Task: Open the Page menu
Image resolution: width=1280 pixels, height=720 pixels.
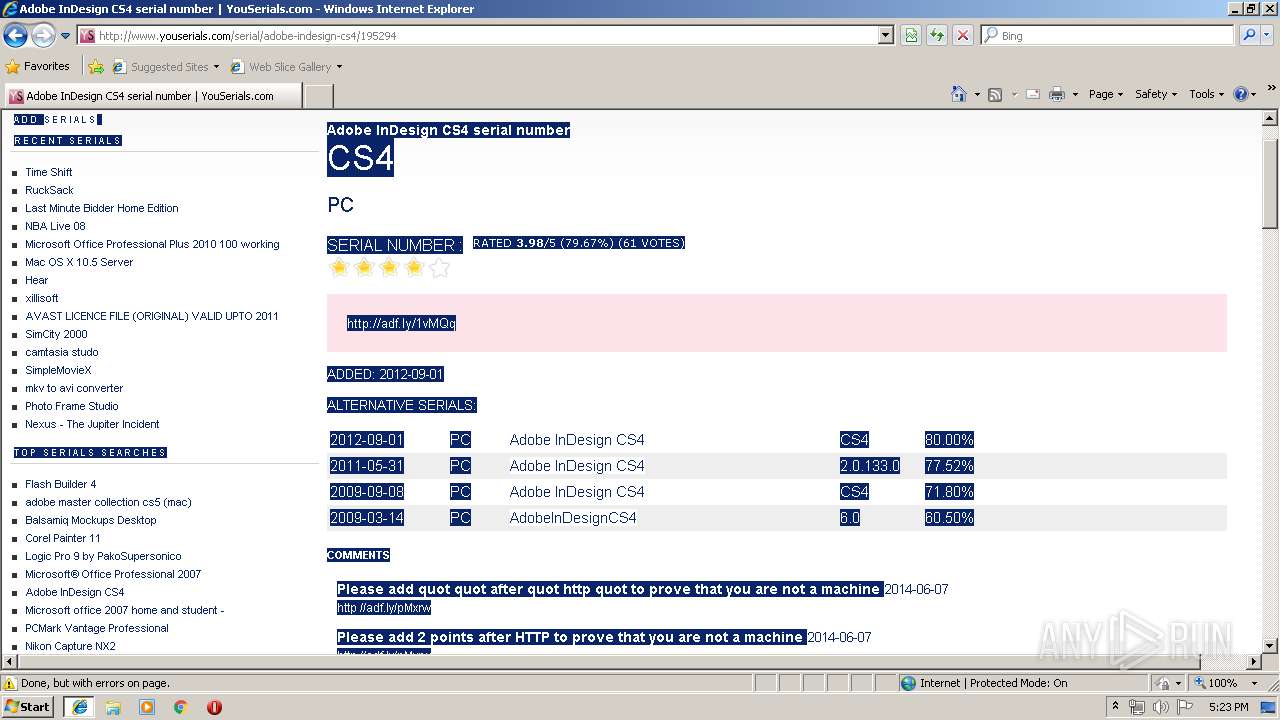Action: [x=1106, y=94]
